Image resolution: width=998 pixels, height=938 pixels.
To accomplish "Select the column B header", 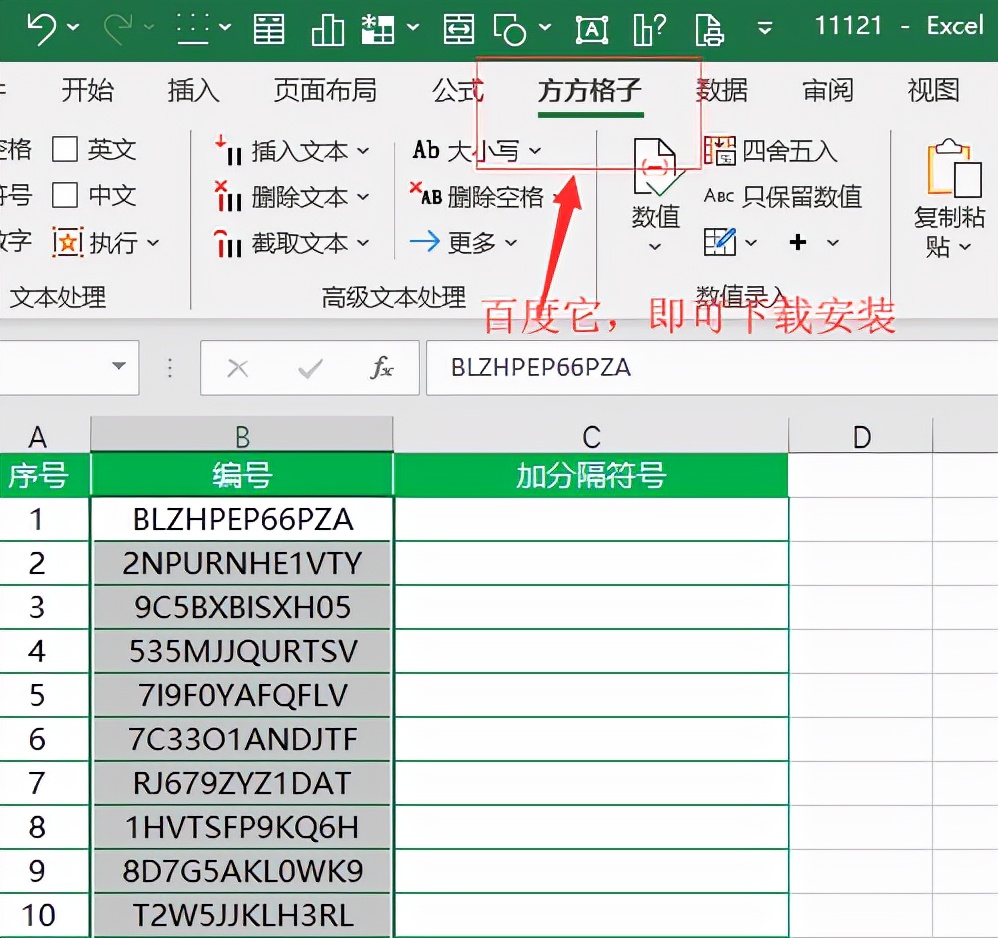I will (242, 435).
